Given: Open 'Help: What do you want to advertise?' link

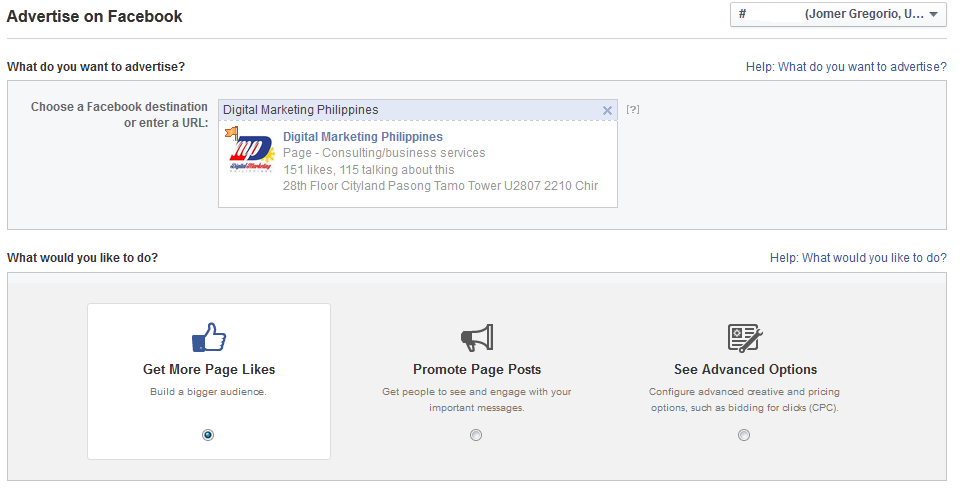Looking at the screenshot, I should click(x=846, y=66).
